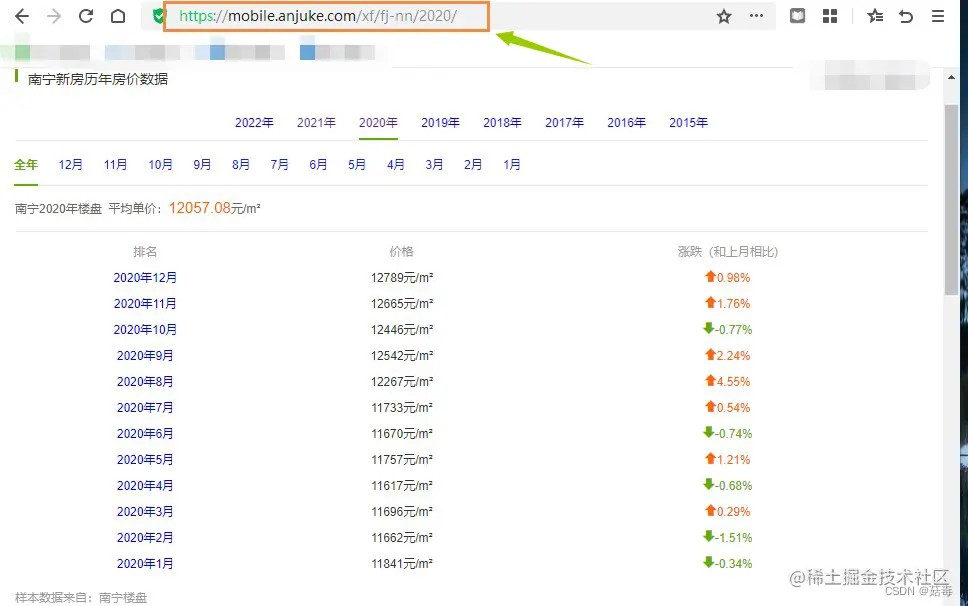Click inside the address bar URL field

coord(330,16)
